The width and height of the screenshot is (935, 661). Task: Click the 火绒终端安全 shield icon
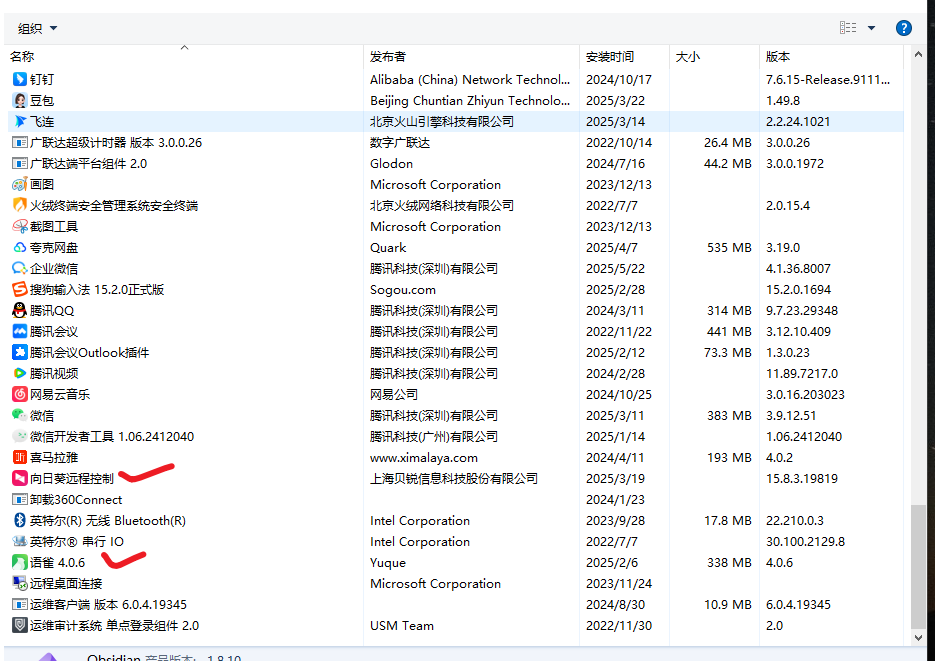pos(20,205)
